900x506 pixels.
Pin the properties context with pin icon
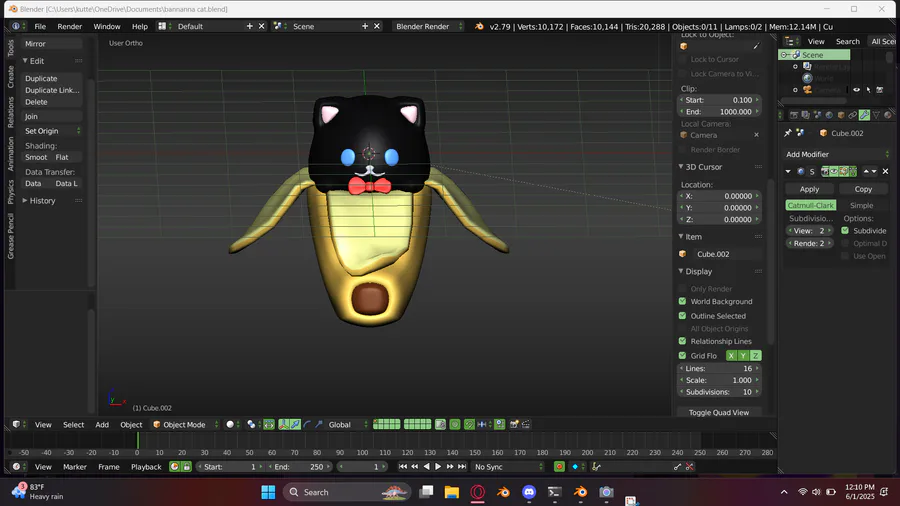click(788, 133)
